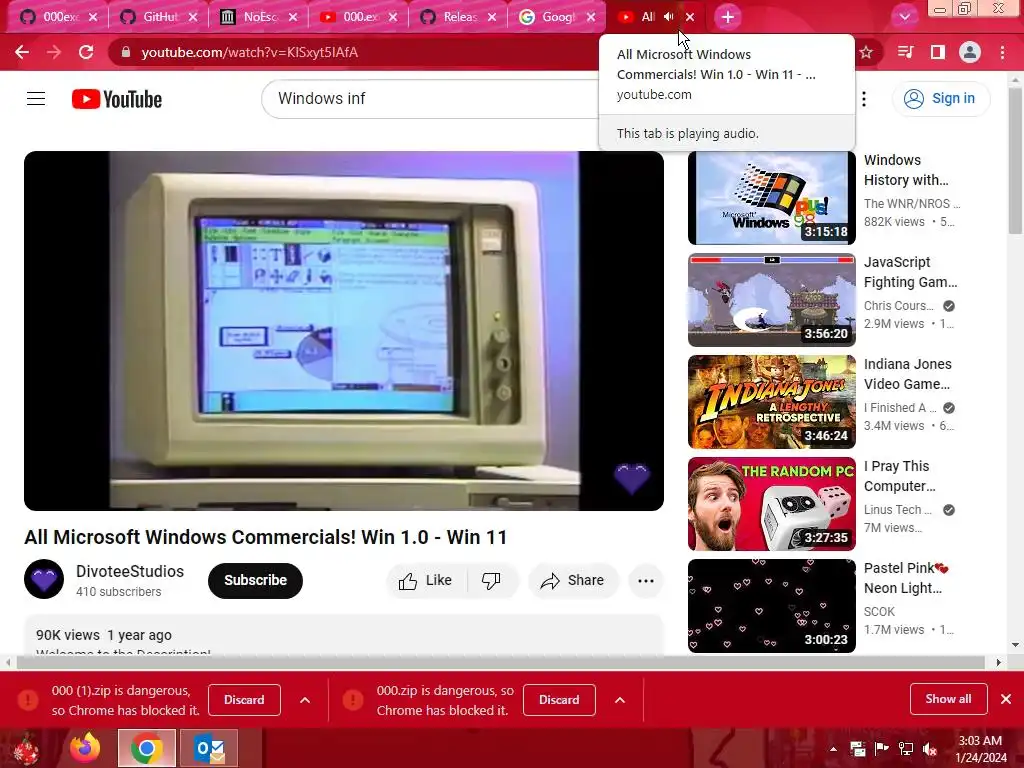Viewport: 1024px width, 768px height.
Task: Open Indiana Jones Video Game thumbnail
Action: pos(771,402)
